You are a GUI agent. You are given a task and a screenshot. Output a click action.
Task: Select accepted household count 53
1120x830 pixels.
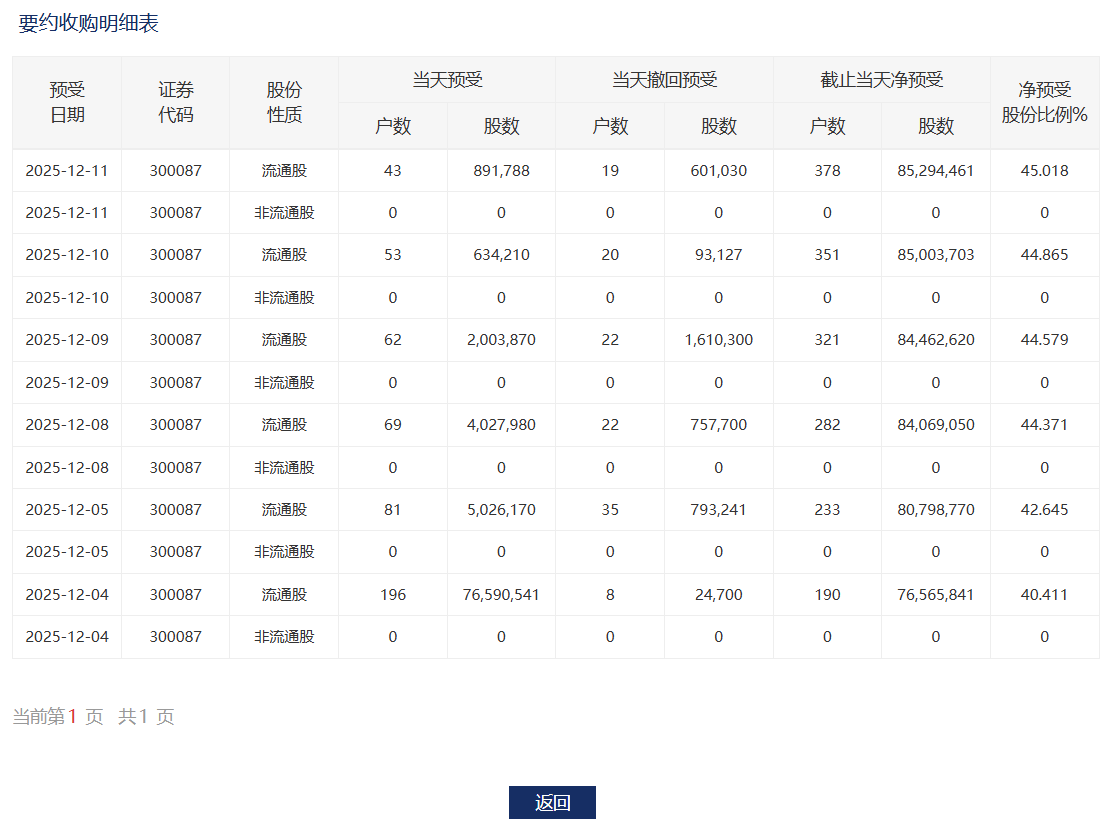(393, 255)
